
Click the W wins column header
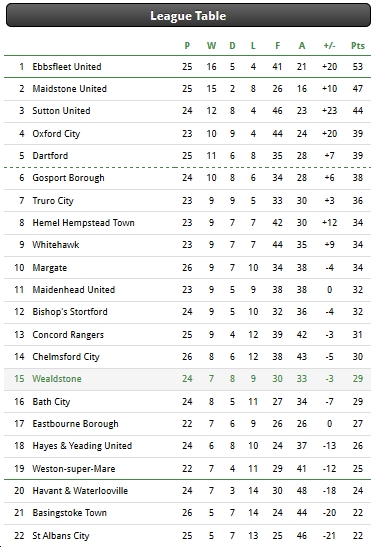coord(211,46)
